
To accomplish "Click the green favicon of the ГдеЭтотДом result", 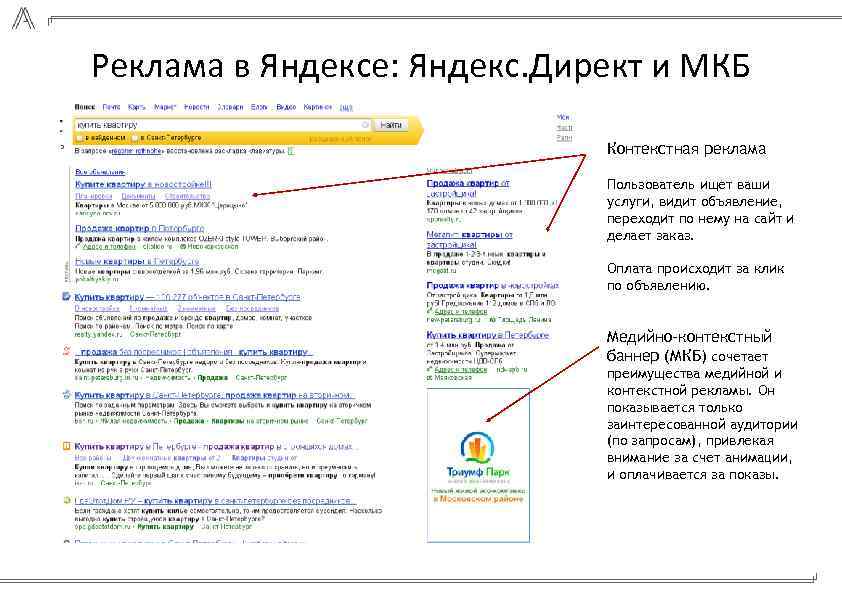I will [x=67, y=500].
